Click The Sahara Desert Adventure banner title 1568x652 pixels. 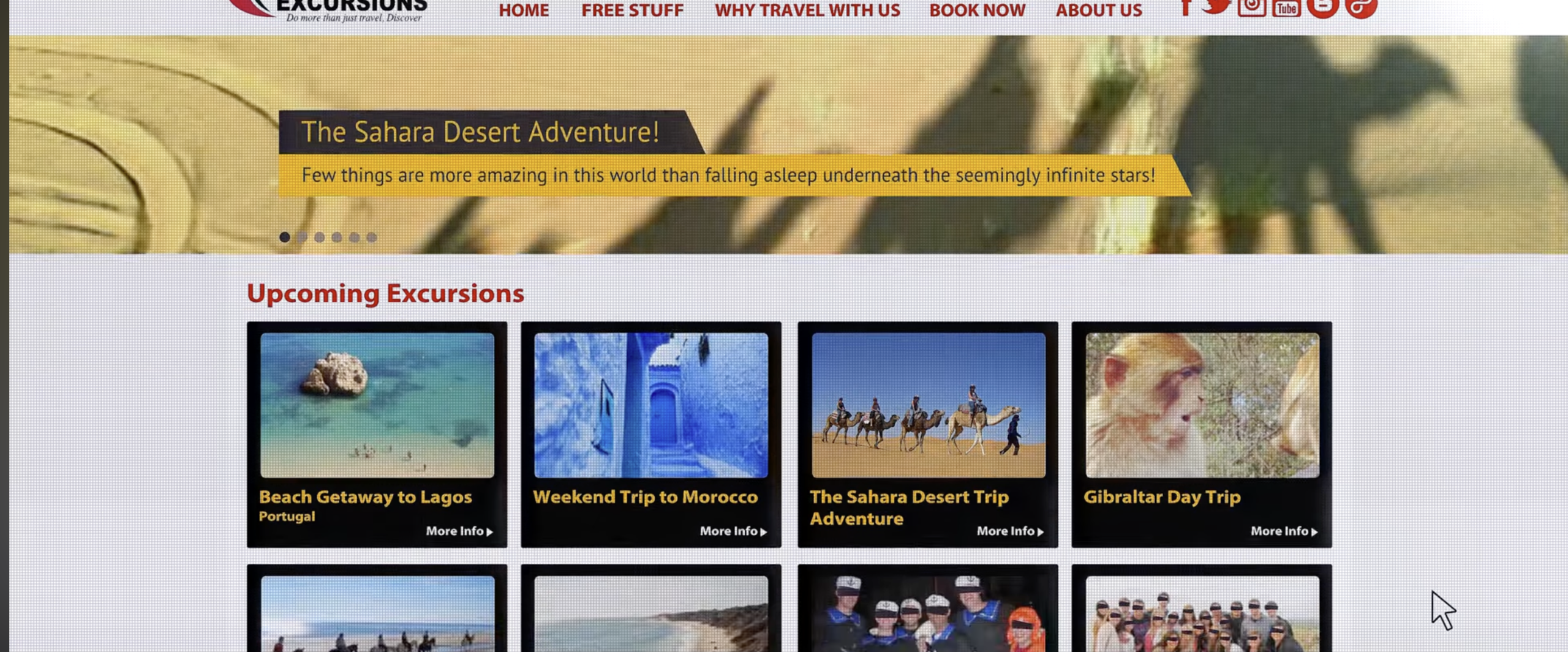click(x=480, y=132)
